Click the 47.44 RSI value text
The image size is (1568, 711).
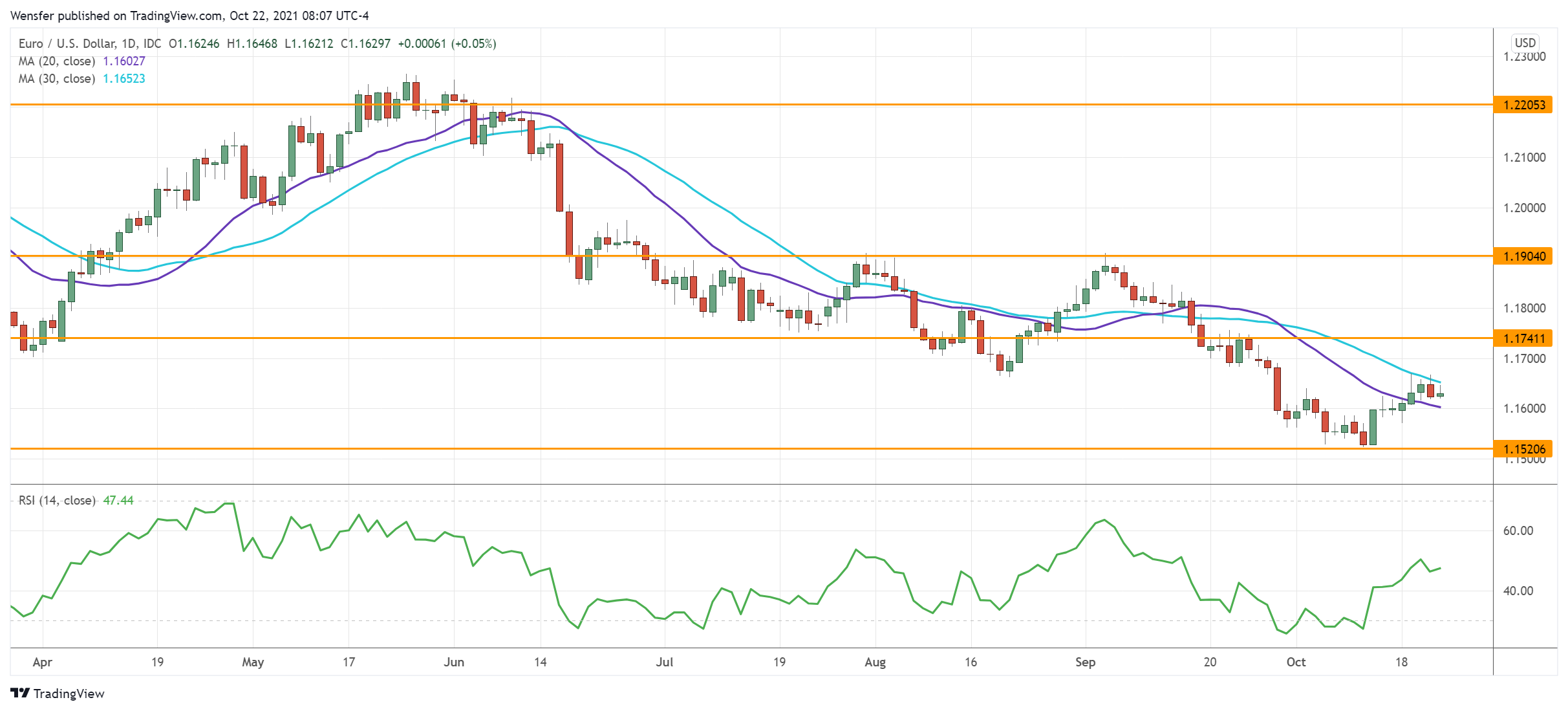point(118,501)
